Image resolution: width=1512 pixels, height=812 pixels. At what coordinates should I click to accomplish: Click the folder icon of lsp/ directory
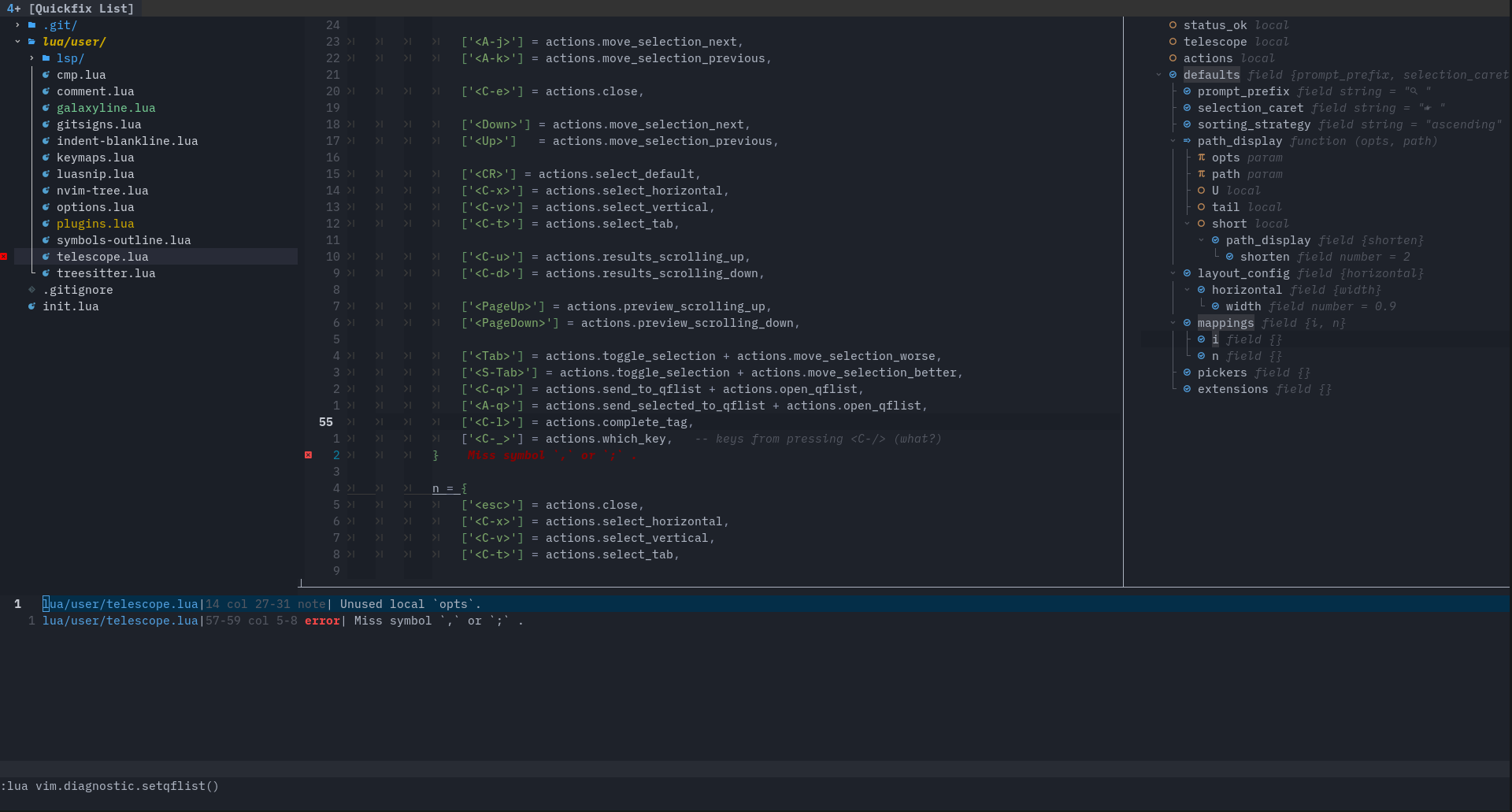pos(46,58)
